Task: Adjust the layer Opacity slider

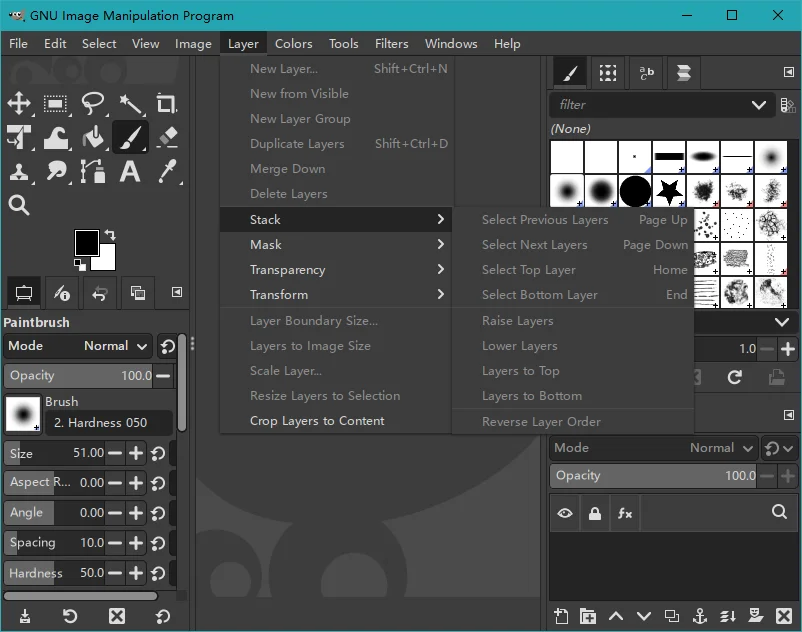Action: coord(654,476)
